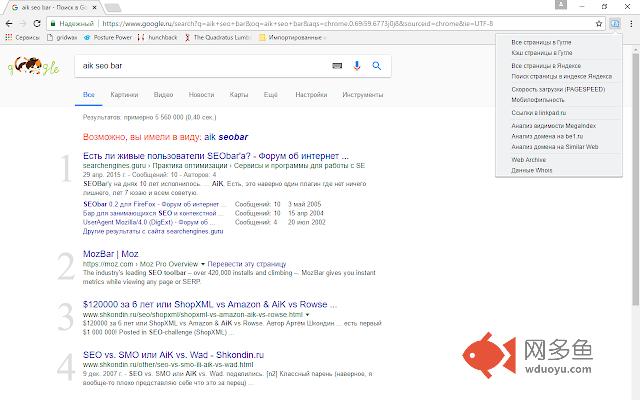Go back with the browser back arrow

point(9,24)
